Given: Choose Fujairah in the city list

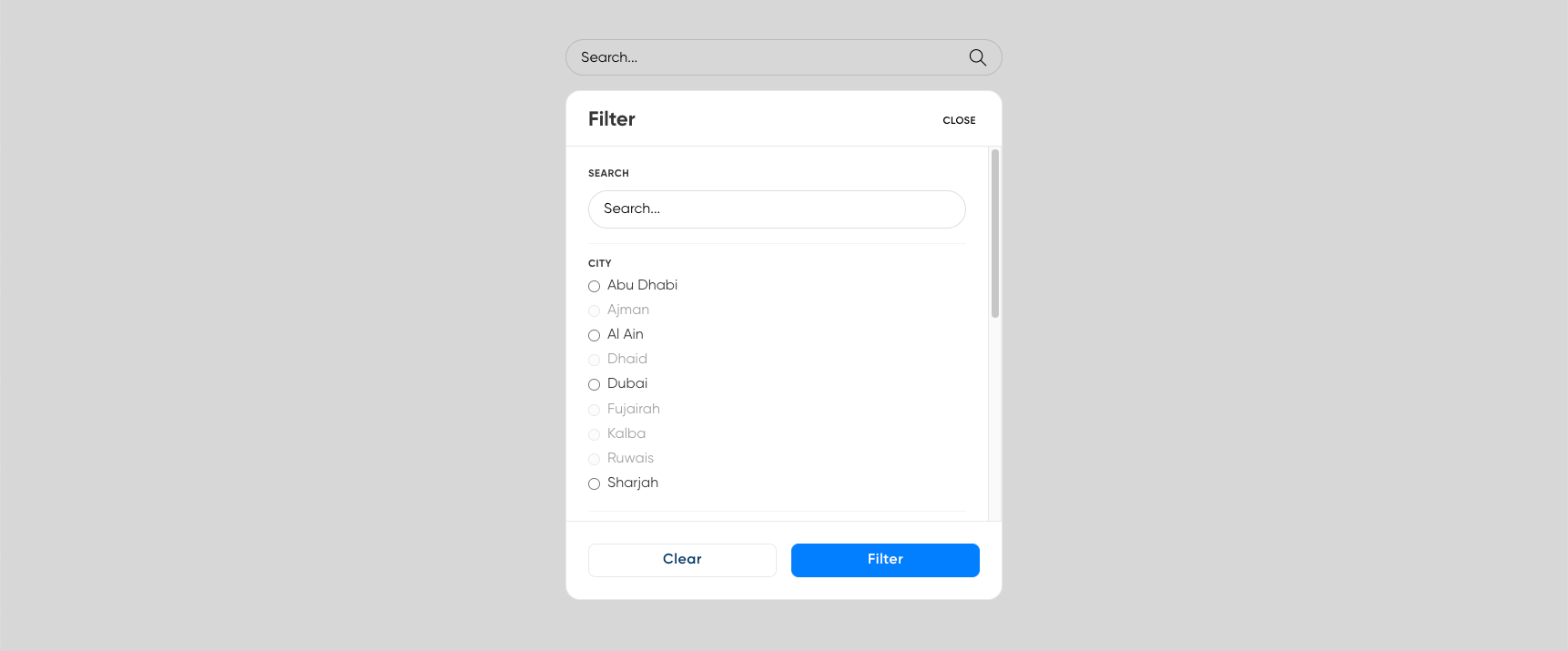Looking at the screenshot, I should coord(594,410).
